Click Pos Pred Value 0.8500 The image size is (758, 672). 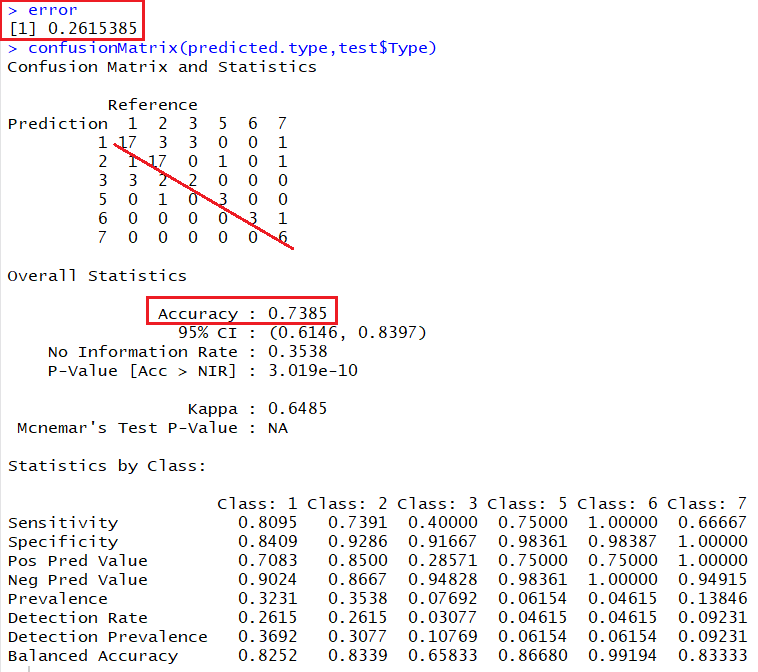pos(358,560)
